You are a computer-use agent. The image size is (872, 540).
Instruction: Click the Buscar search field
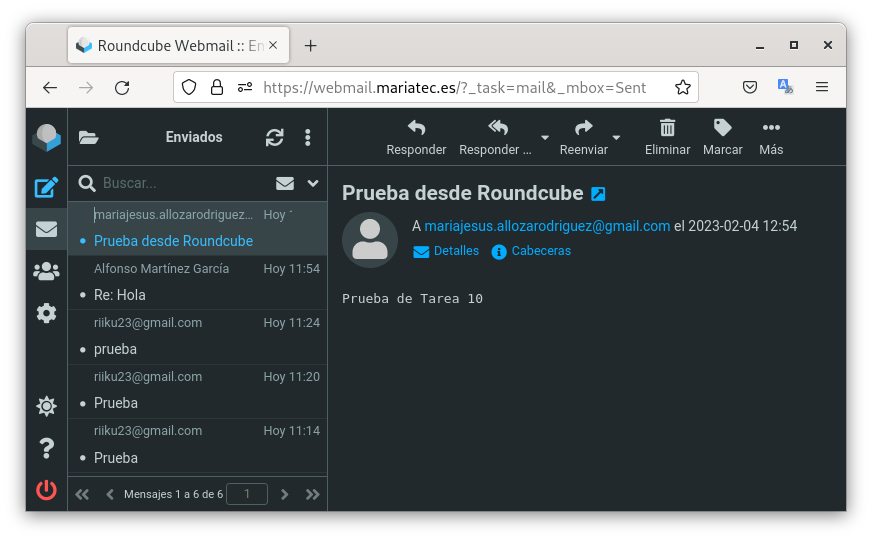tap(180, 183)
